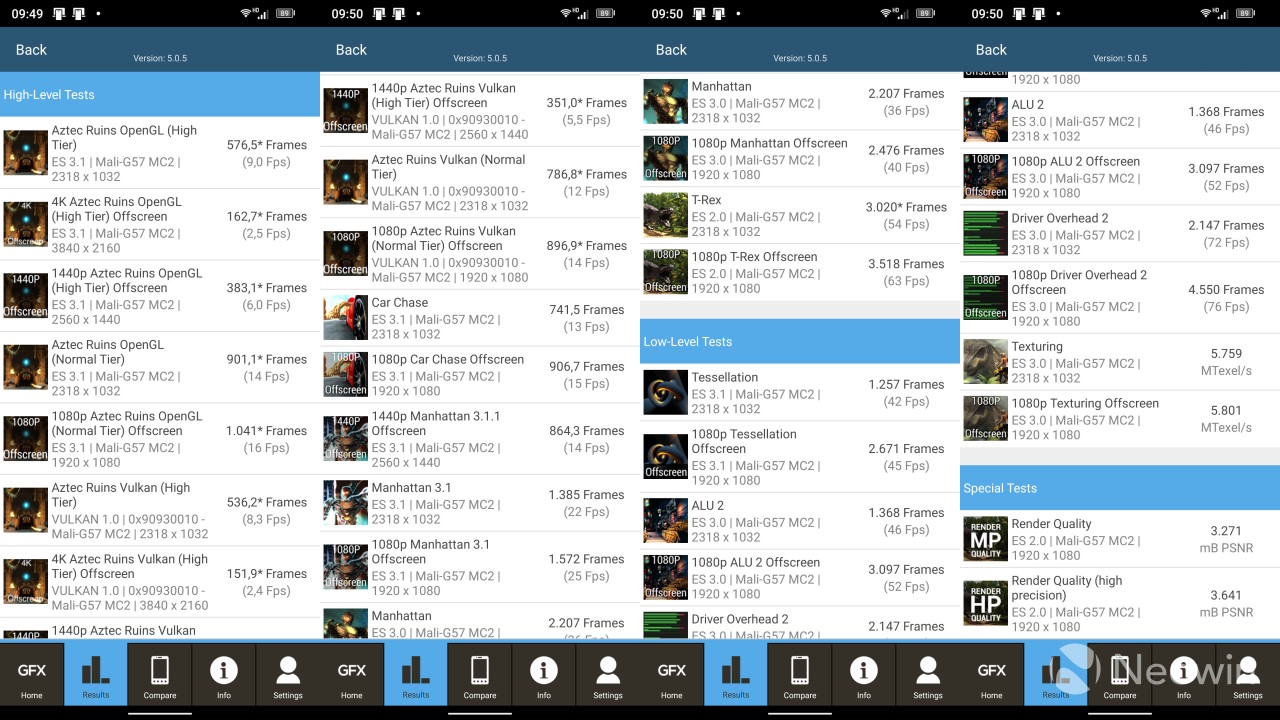Tap the 3.271 mB PSNR value
The height and width of the screenshot is (720, 1280).
pyautogui.click(x=1226, y=539)
